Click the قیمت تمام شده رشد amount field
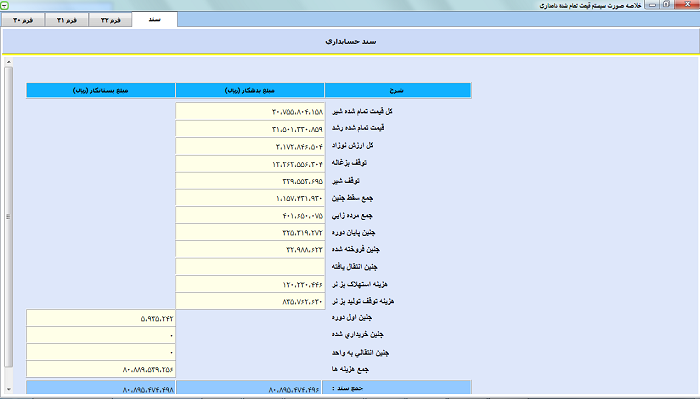The width and height of the screenshot is (700, 399). [x=250, y=129]
